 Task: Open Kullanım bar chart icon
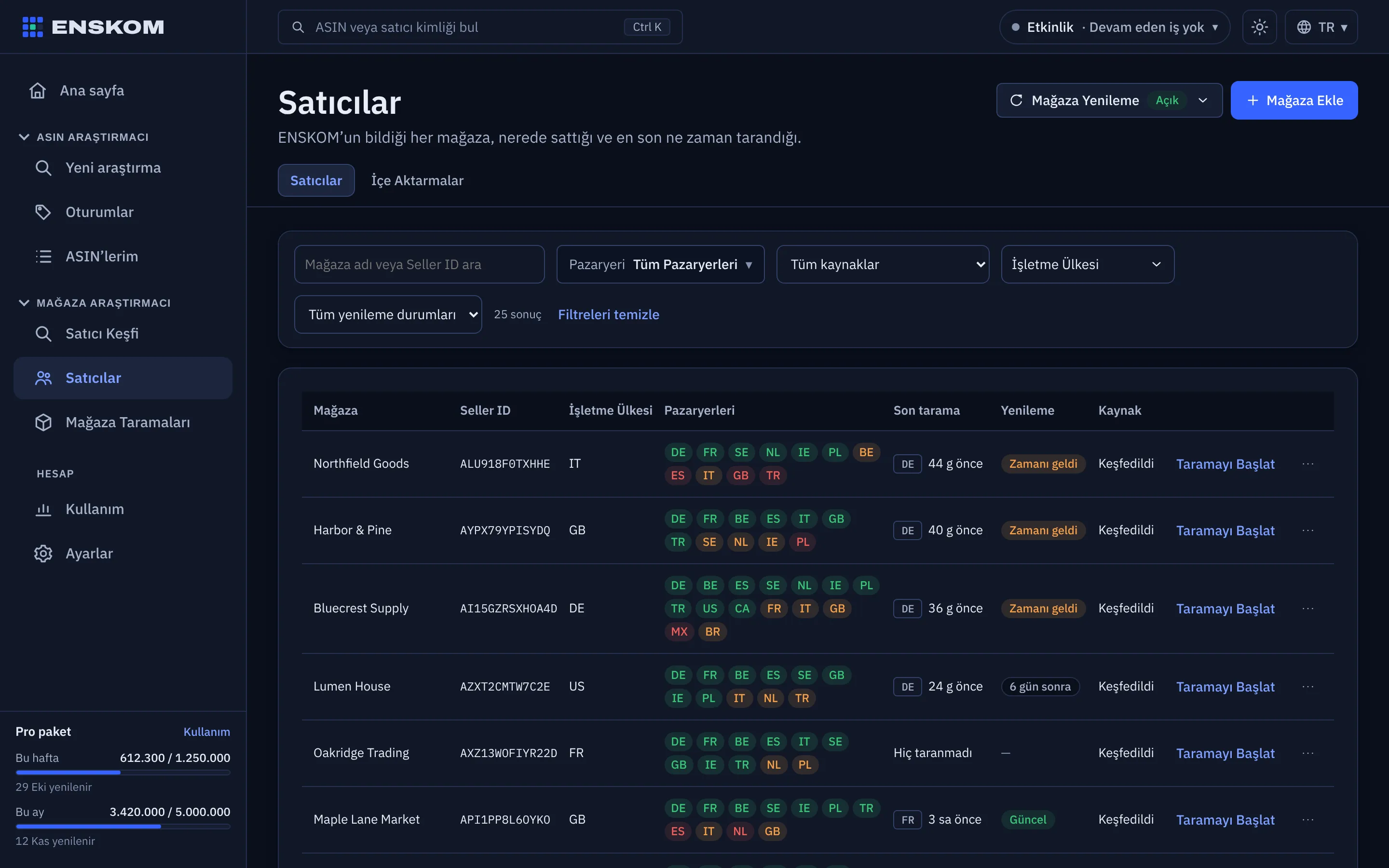point(43,509)
